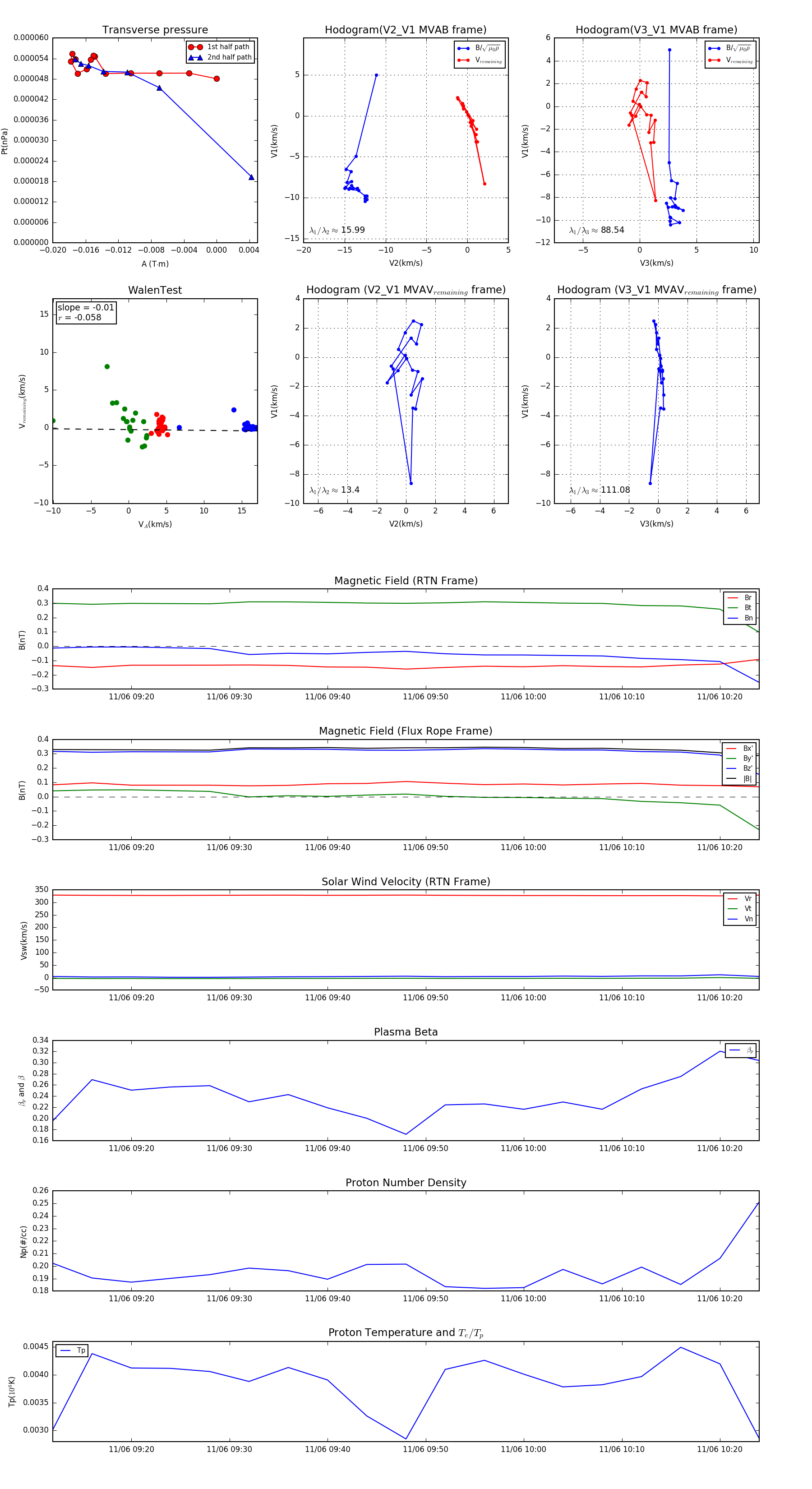Click the |B| legend entry

pyautogui.click(x=739, y=779)
